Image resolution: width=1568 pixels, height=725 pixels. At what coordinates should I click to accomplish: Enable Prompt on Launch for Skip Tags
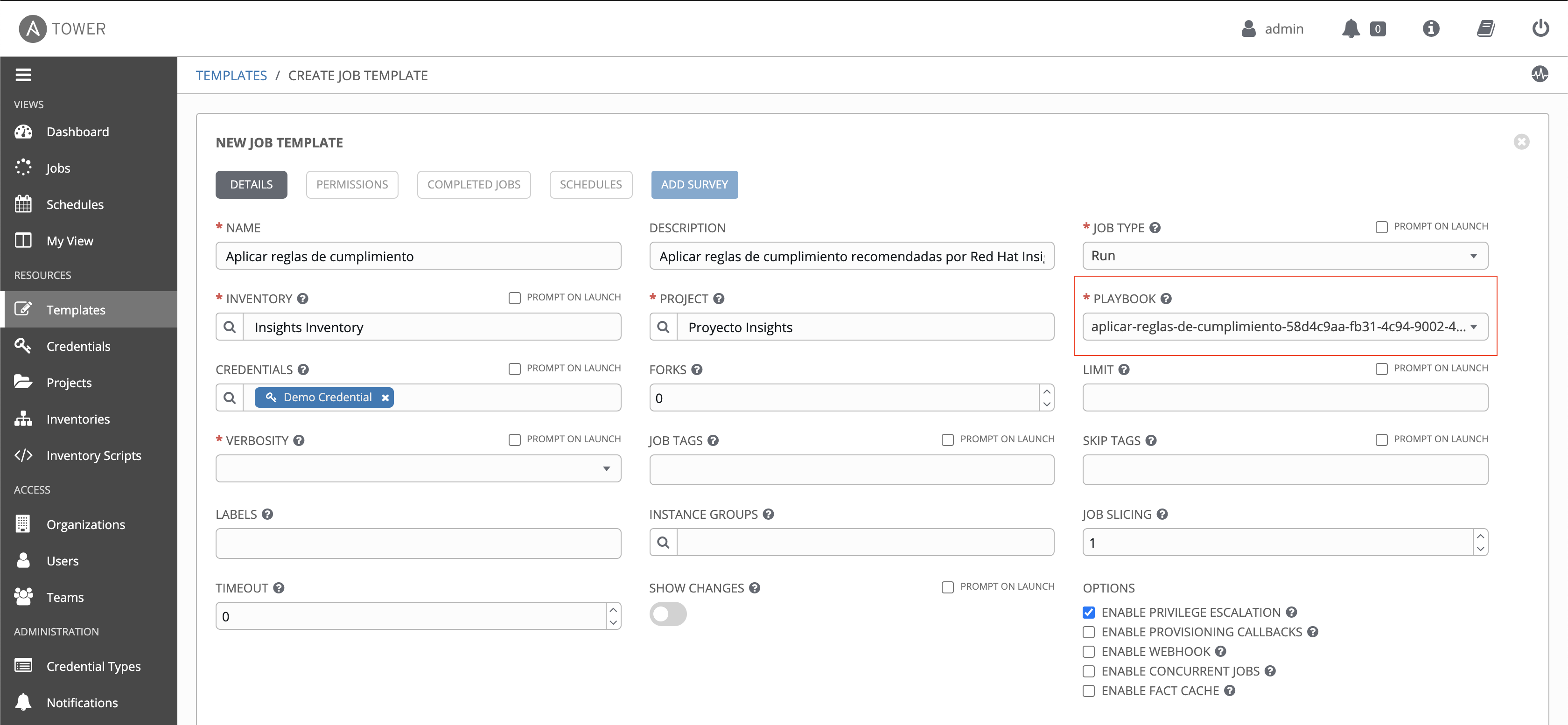click(1381, 440)
